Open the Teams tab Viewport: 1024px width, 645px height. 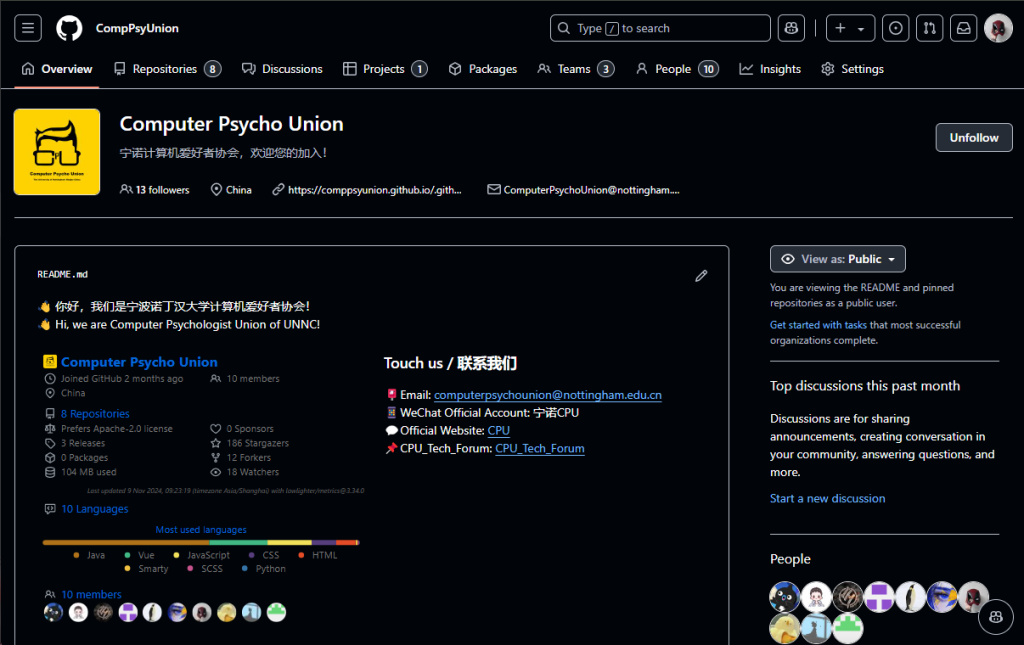point(575,69)
